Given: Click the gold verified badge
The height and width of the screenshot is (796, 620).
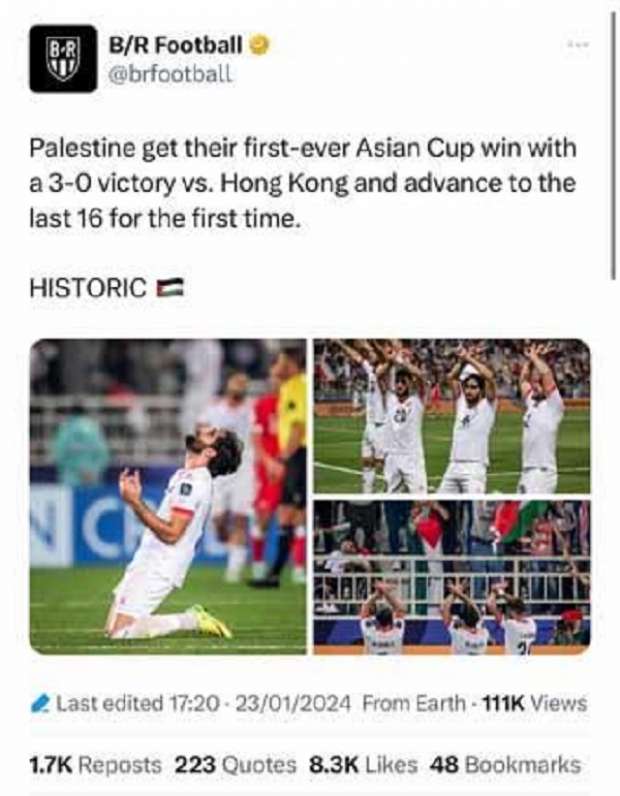Looking at the screenshot, I should pos(259,46).
